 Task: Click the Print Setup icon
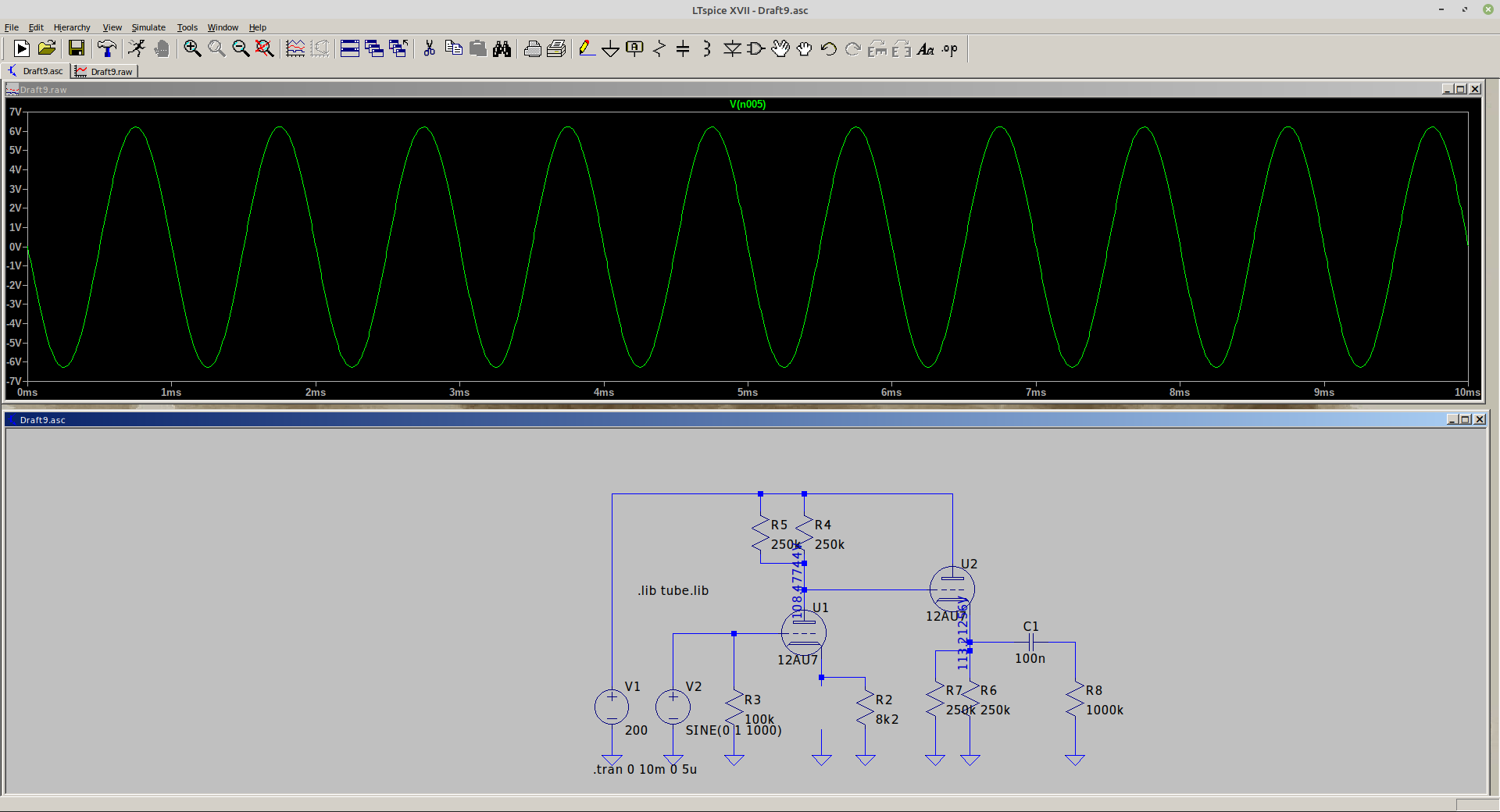coord(532,48)
